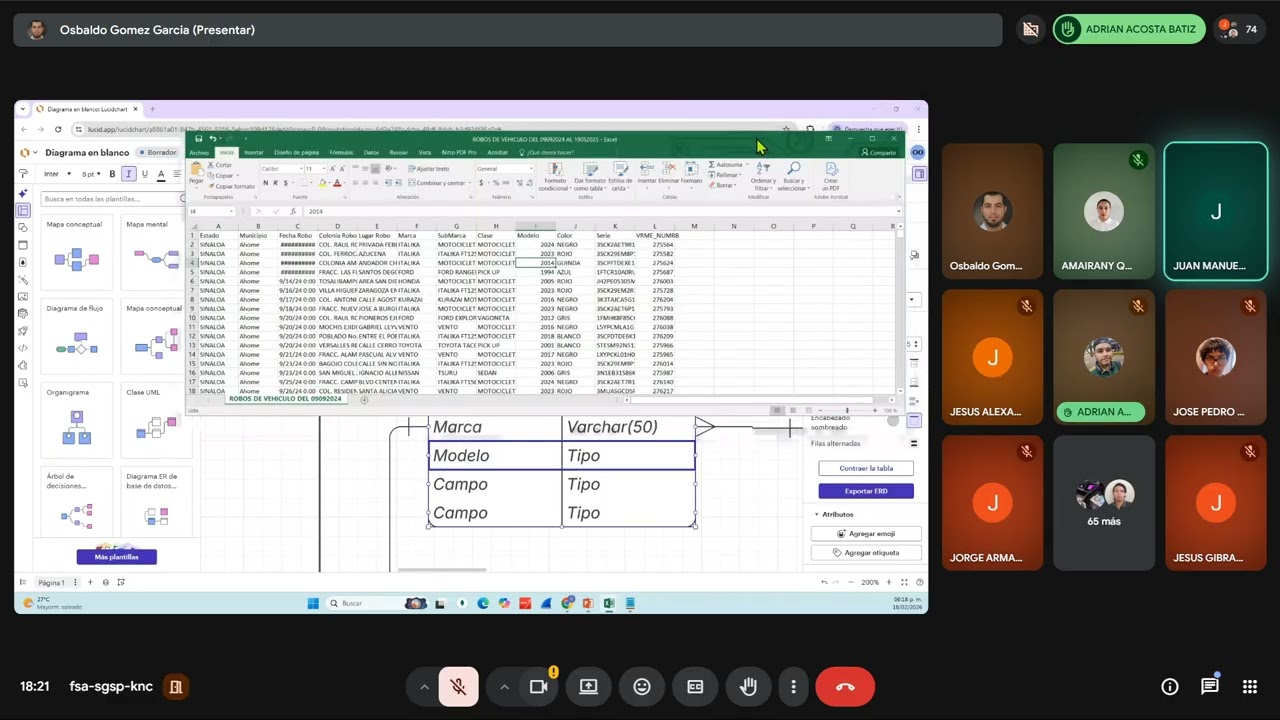The image size is (1280, 720).
Task: Toggle Encabezado sombreado option
Action: [893, 422]
